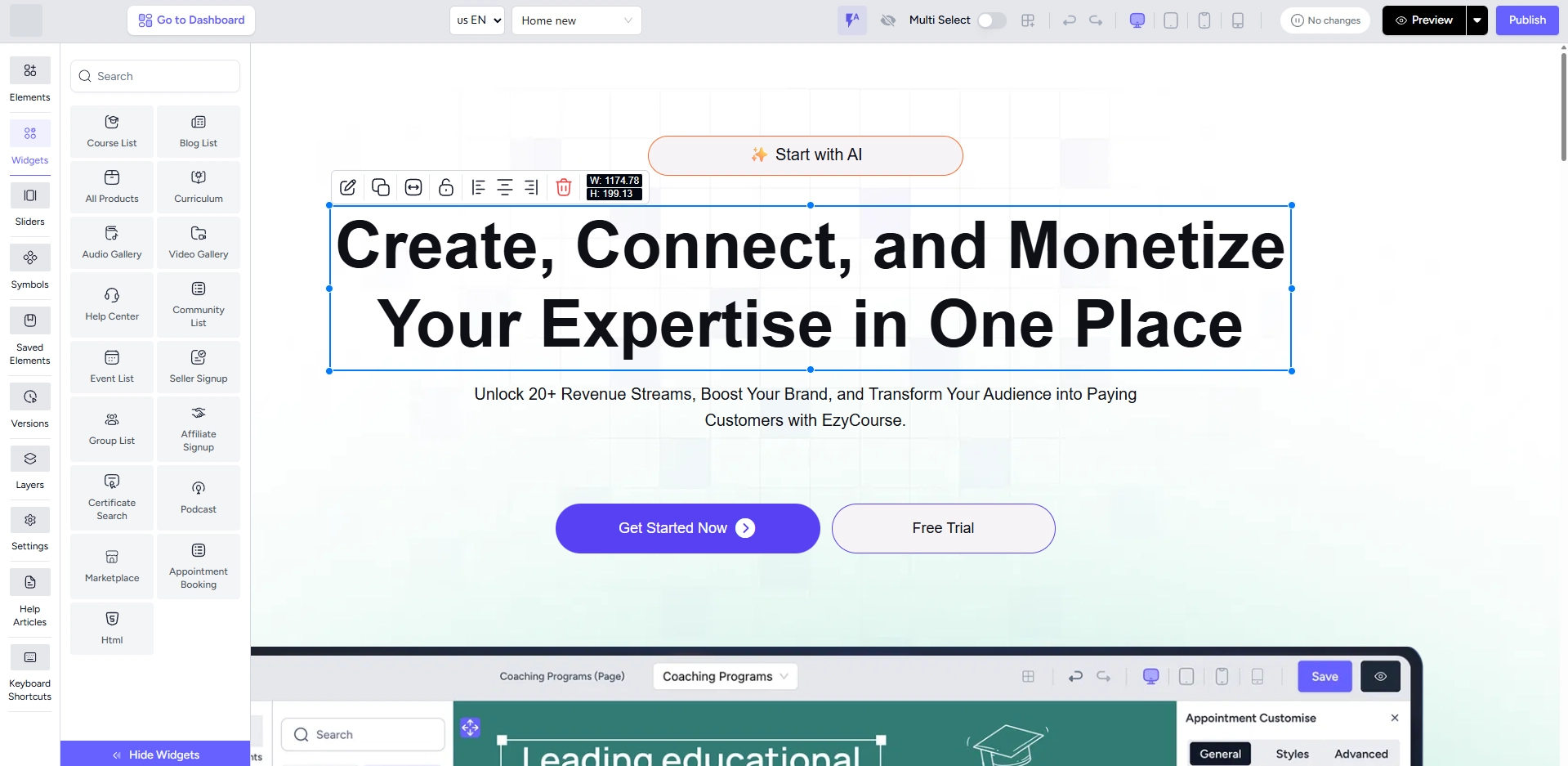The height and width of the screenshot is (766, 1568).
Task: Open the Elements panel tab
Action: [x=30, y=79]
